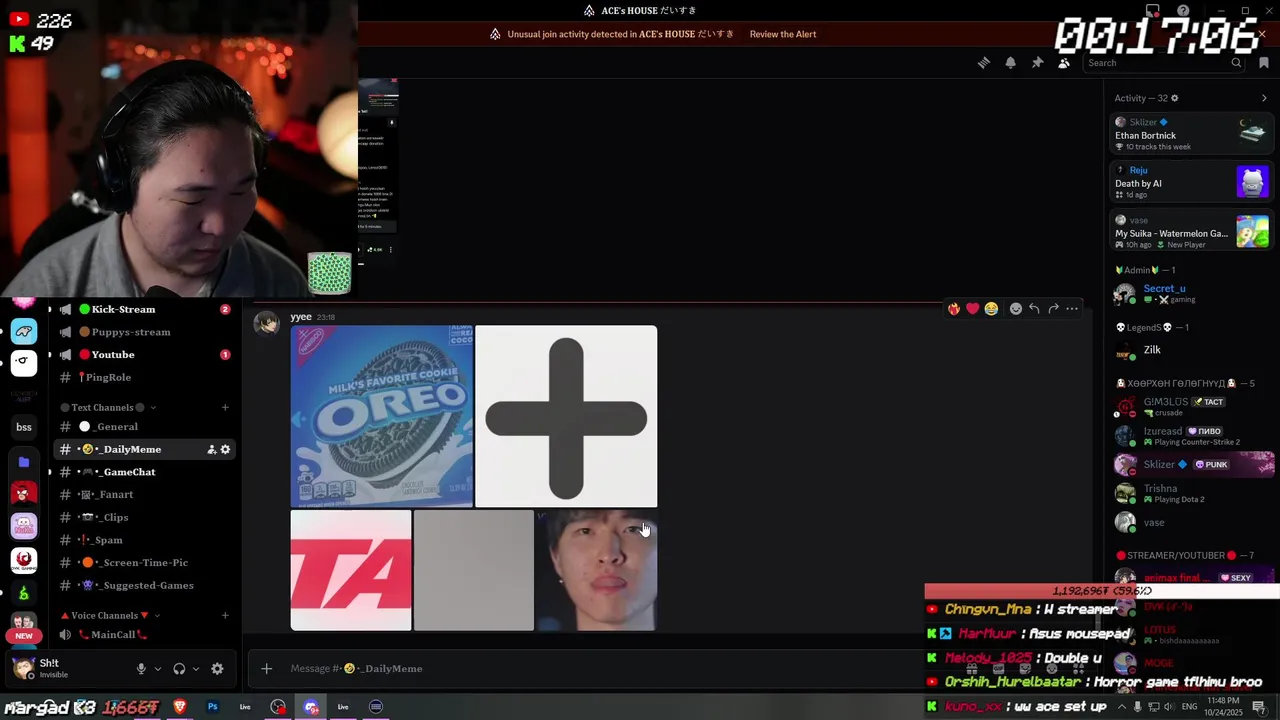Open the _Suggested-Games channel

[x=142, y=585]
